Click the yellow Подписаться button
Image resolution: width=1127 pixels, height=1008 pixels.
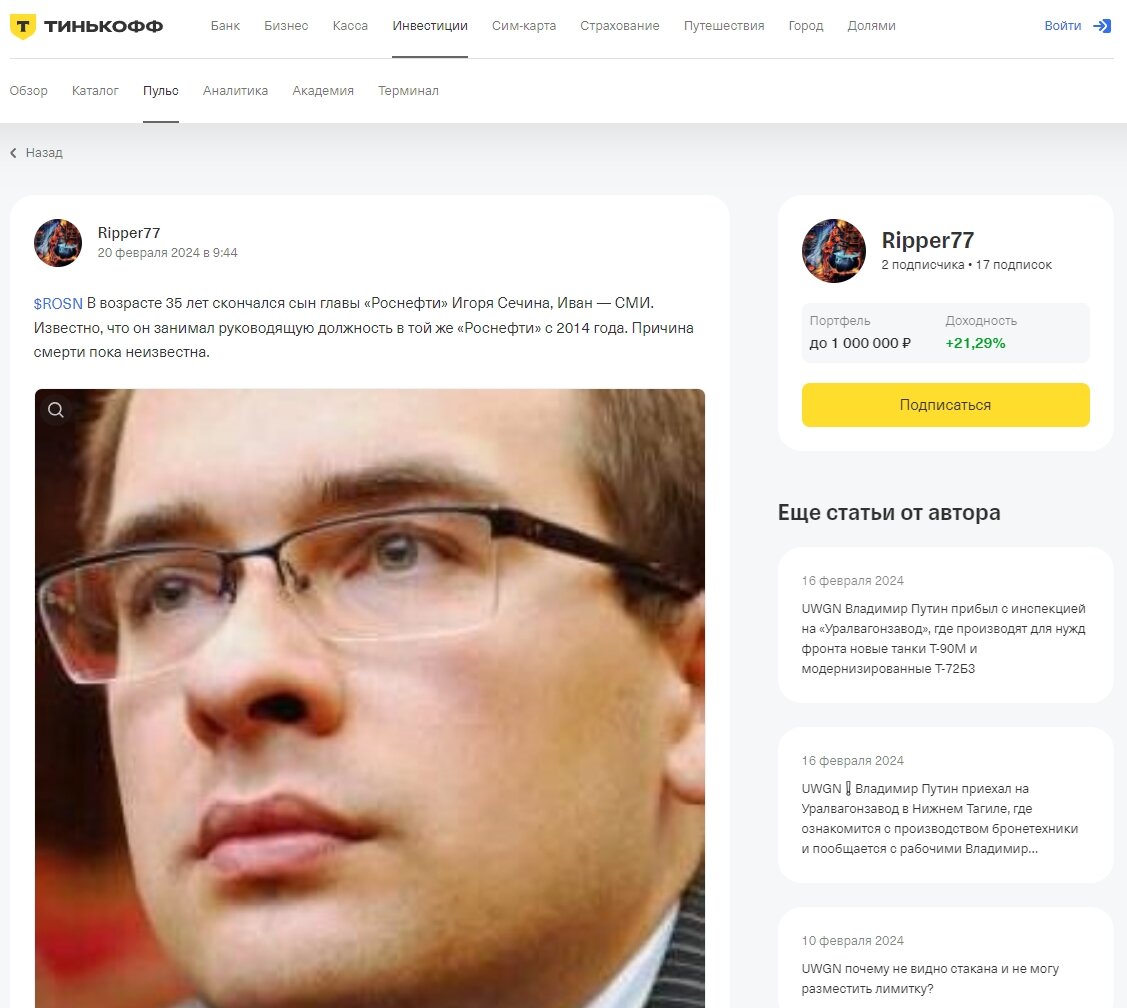coord(945,405)
